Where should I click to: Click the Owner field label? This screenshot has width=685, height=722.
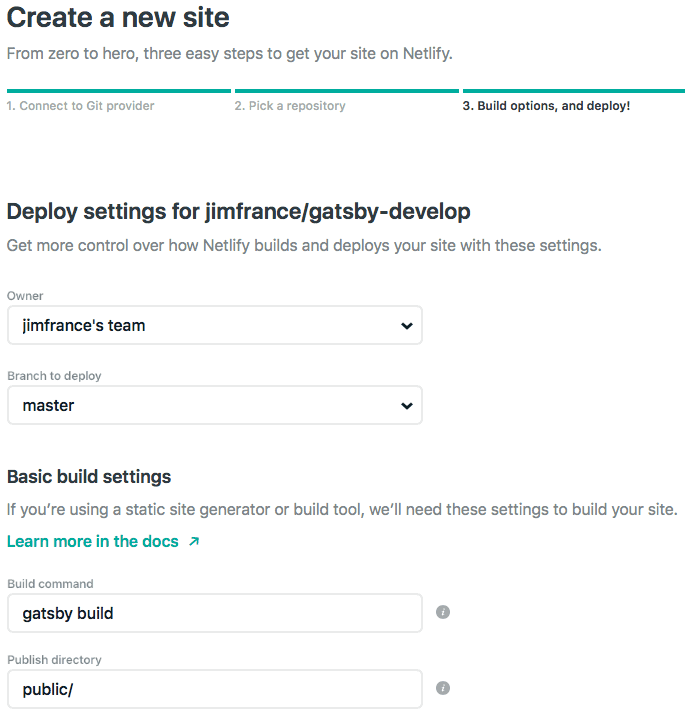click(x=25, y=296)
